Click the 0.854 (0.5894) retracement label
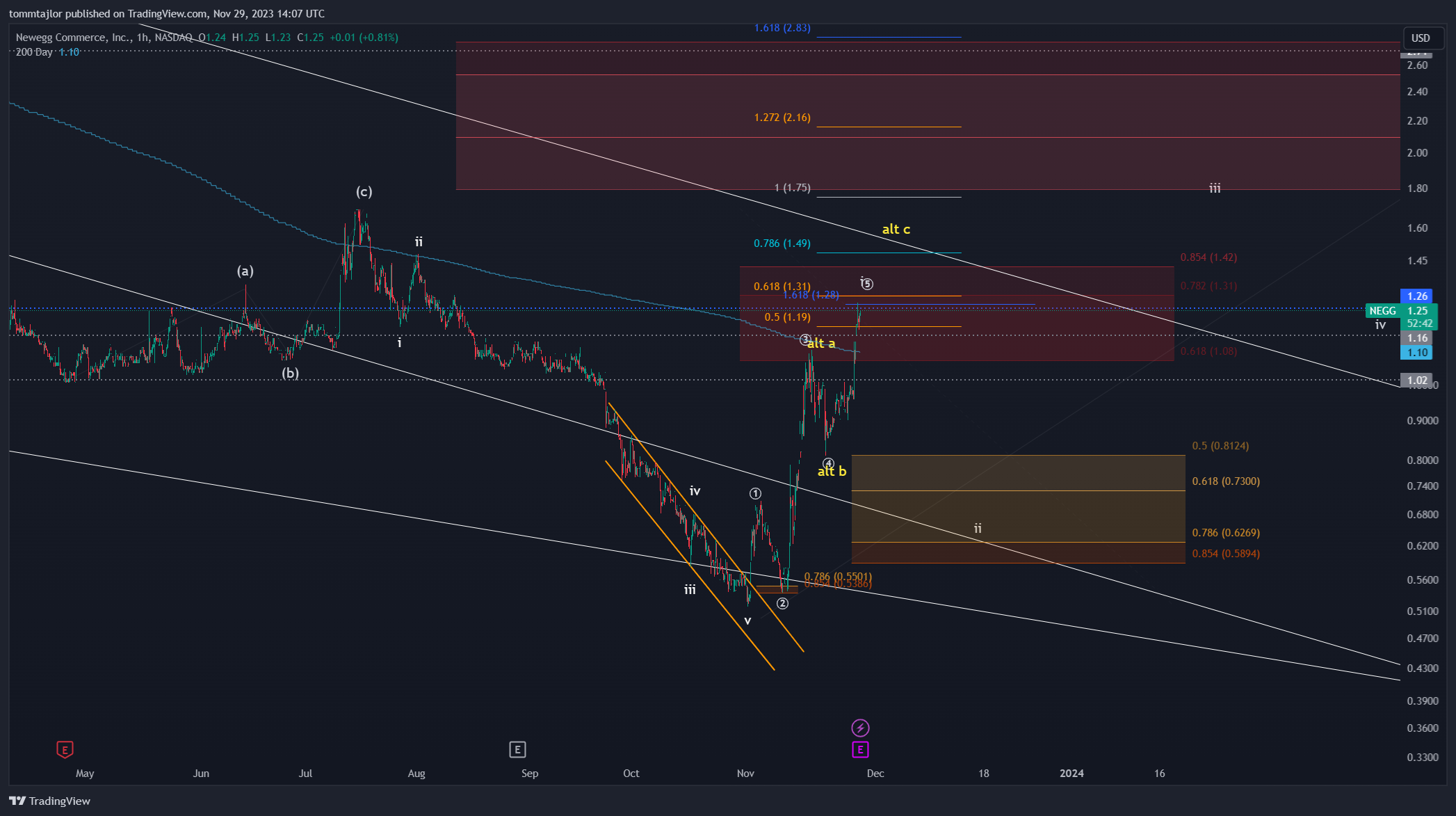The image size is (1456, 816). tap(1226, 554)
